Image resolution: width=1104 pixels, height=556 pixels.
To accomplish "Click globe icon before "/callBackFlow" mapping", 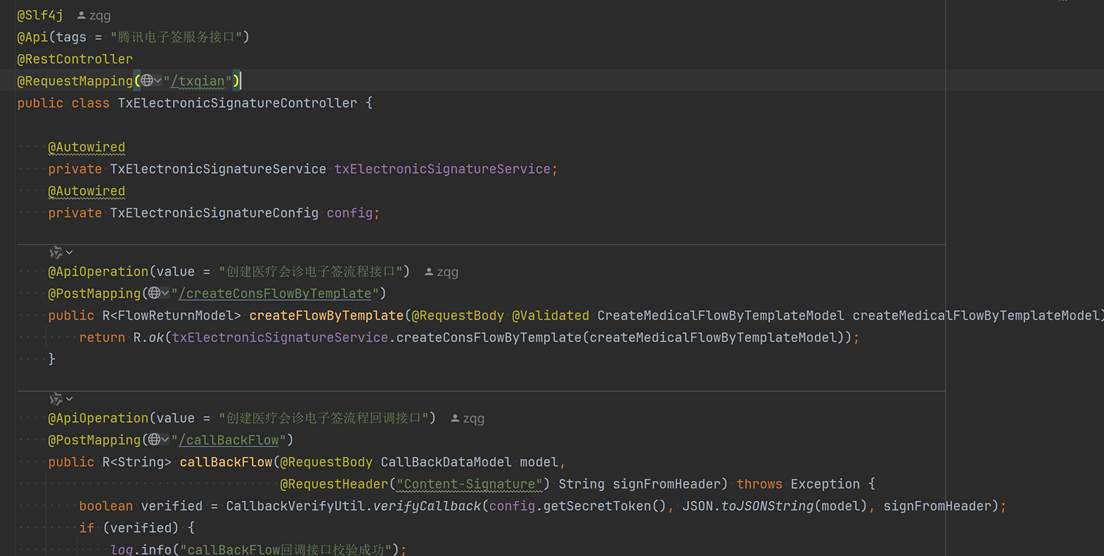I will click(x=153, y=440).
